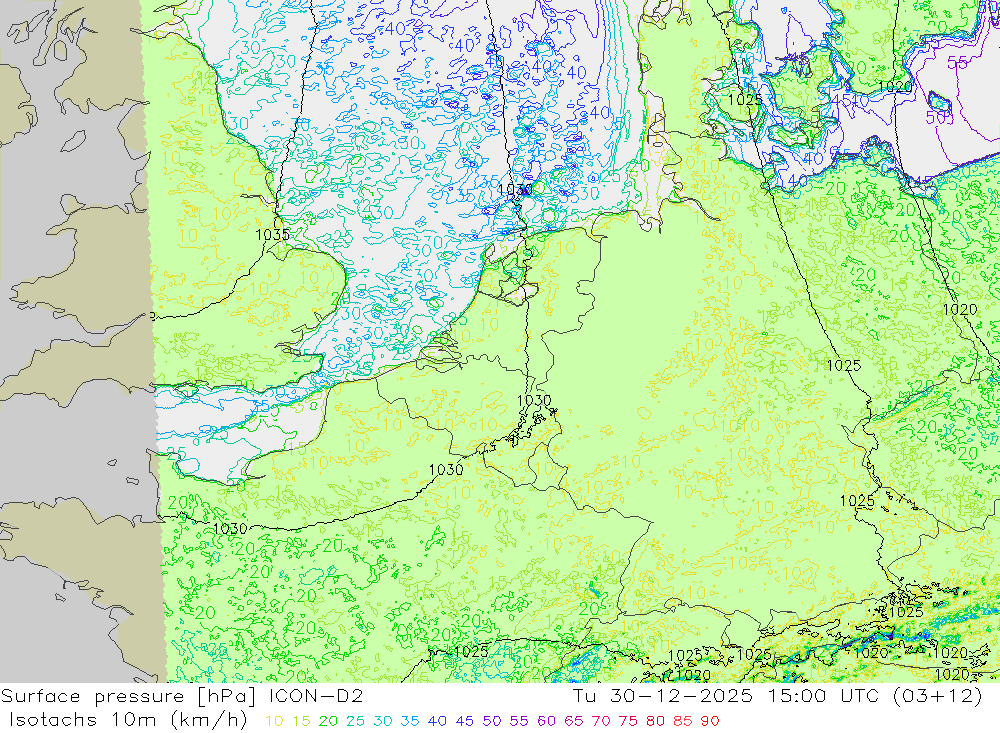This screenshot has width=1000, height=733.
Task: Select the '15' legend value
Action: 301,722
